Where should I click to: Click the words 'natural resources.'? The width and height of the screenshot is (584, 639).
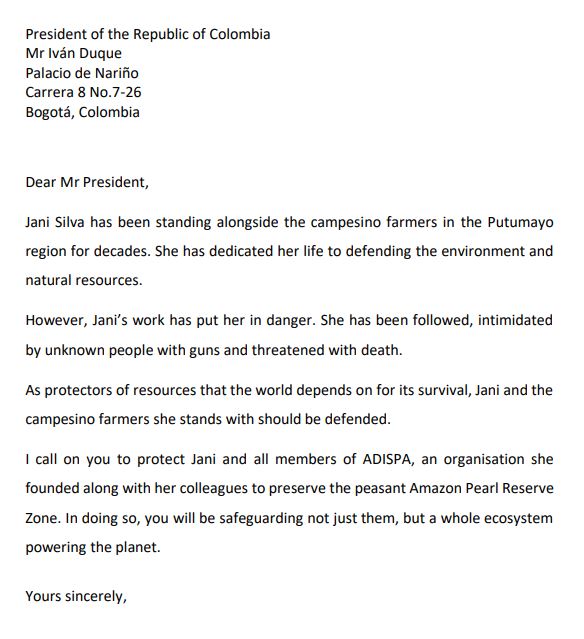click(84, 280)
